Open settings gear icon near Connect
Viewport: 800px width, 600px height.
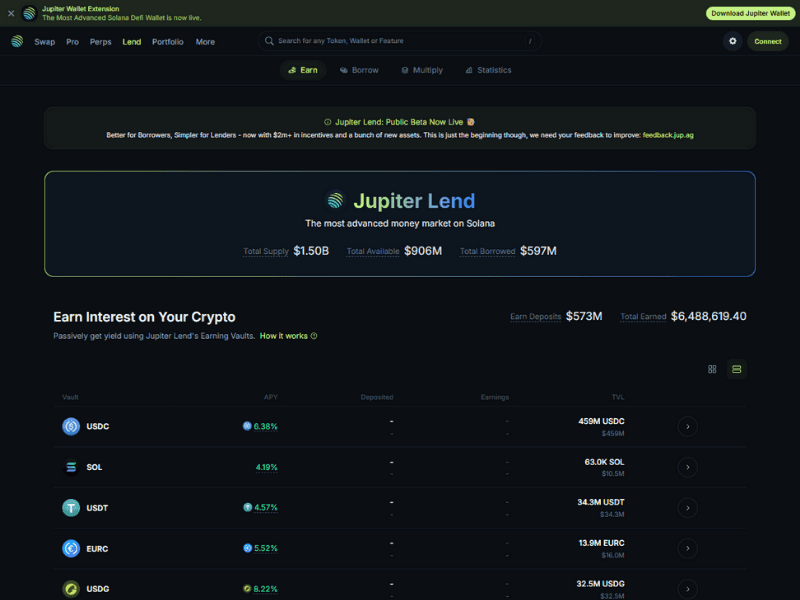click(x=733, y=41)
